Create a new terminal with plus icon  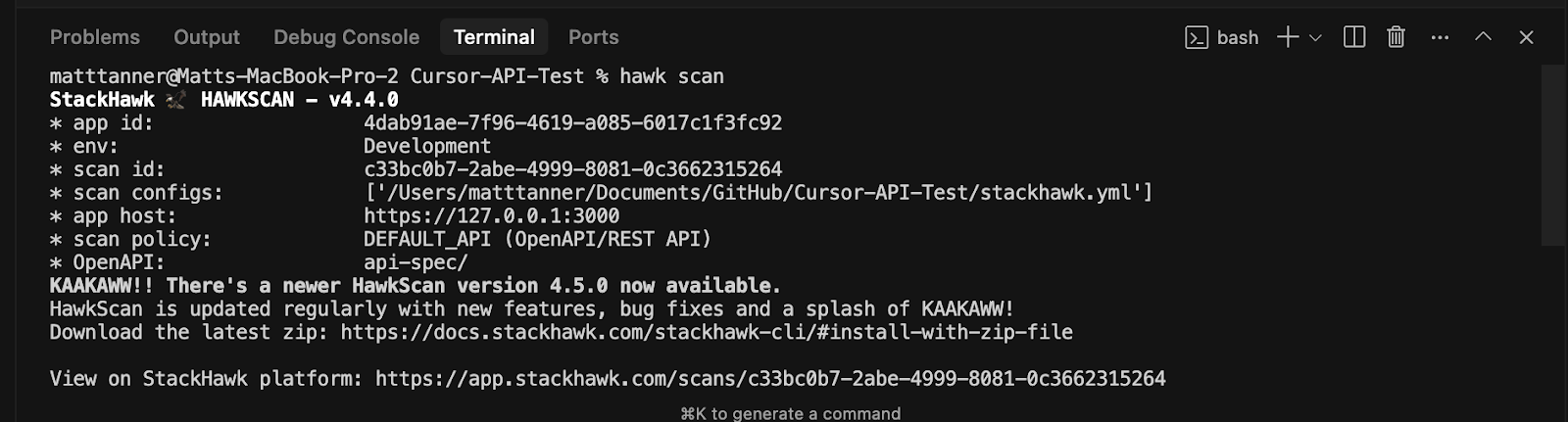pyautogui.click(x=1288, y=37)
